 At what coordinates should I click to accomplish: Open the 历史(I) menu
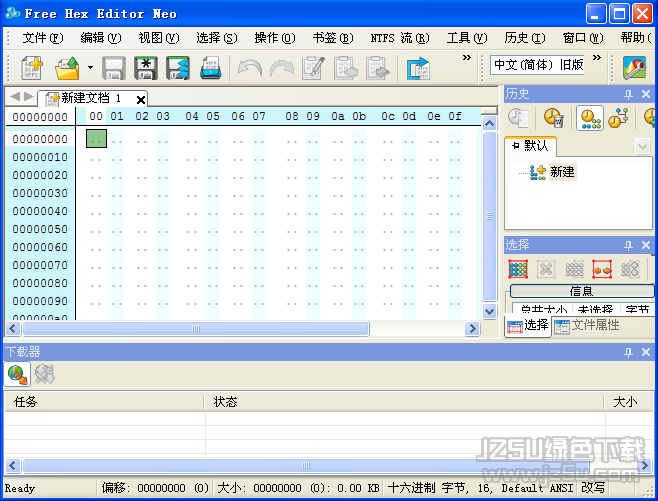point(525,38)
